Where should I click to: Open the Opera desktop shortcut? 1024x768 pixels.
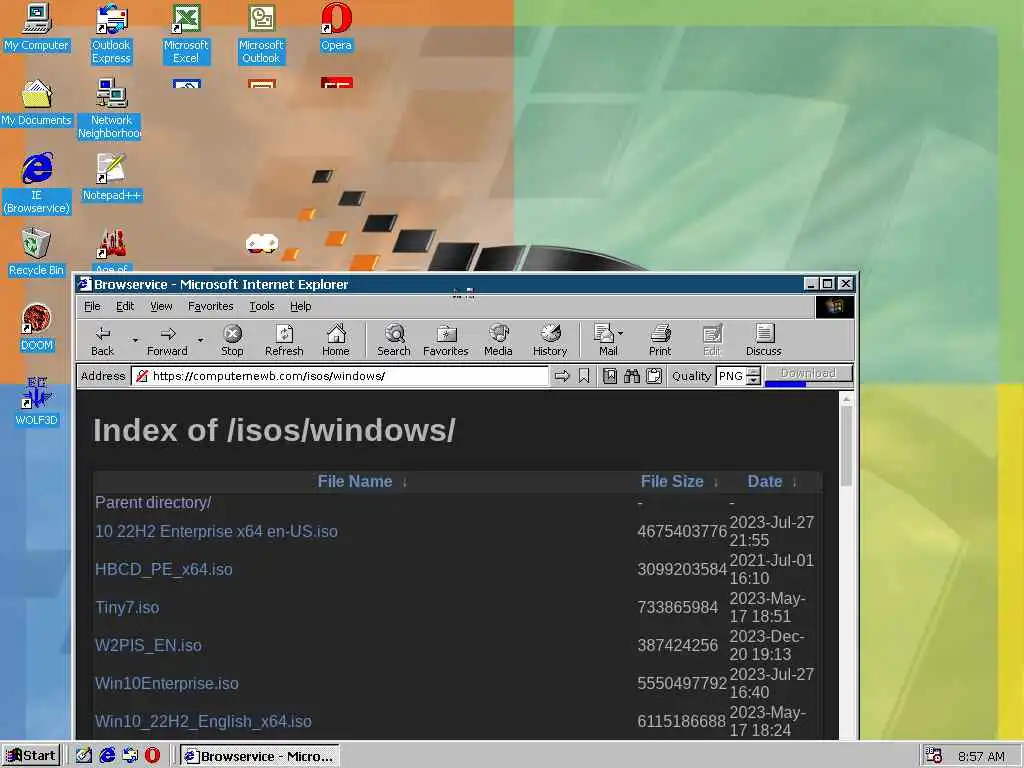click(336, 27)
